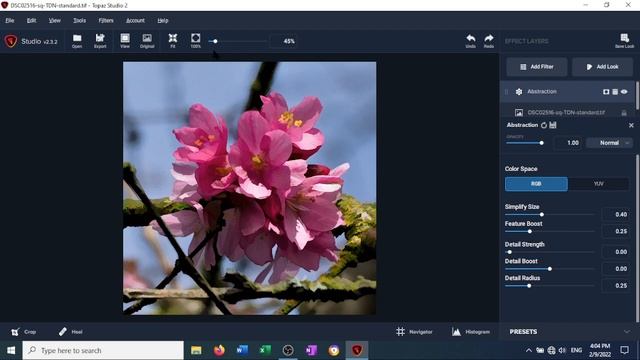Click the flower image canvas
The height and width of the screenshot is (360, 640).
coord(249,188)
